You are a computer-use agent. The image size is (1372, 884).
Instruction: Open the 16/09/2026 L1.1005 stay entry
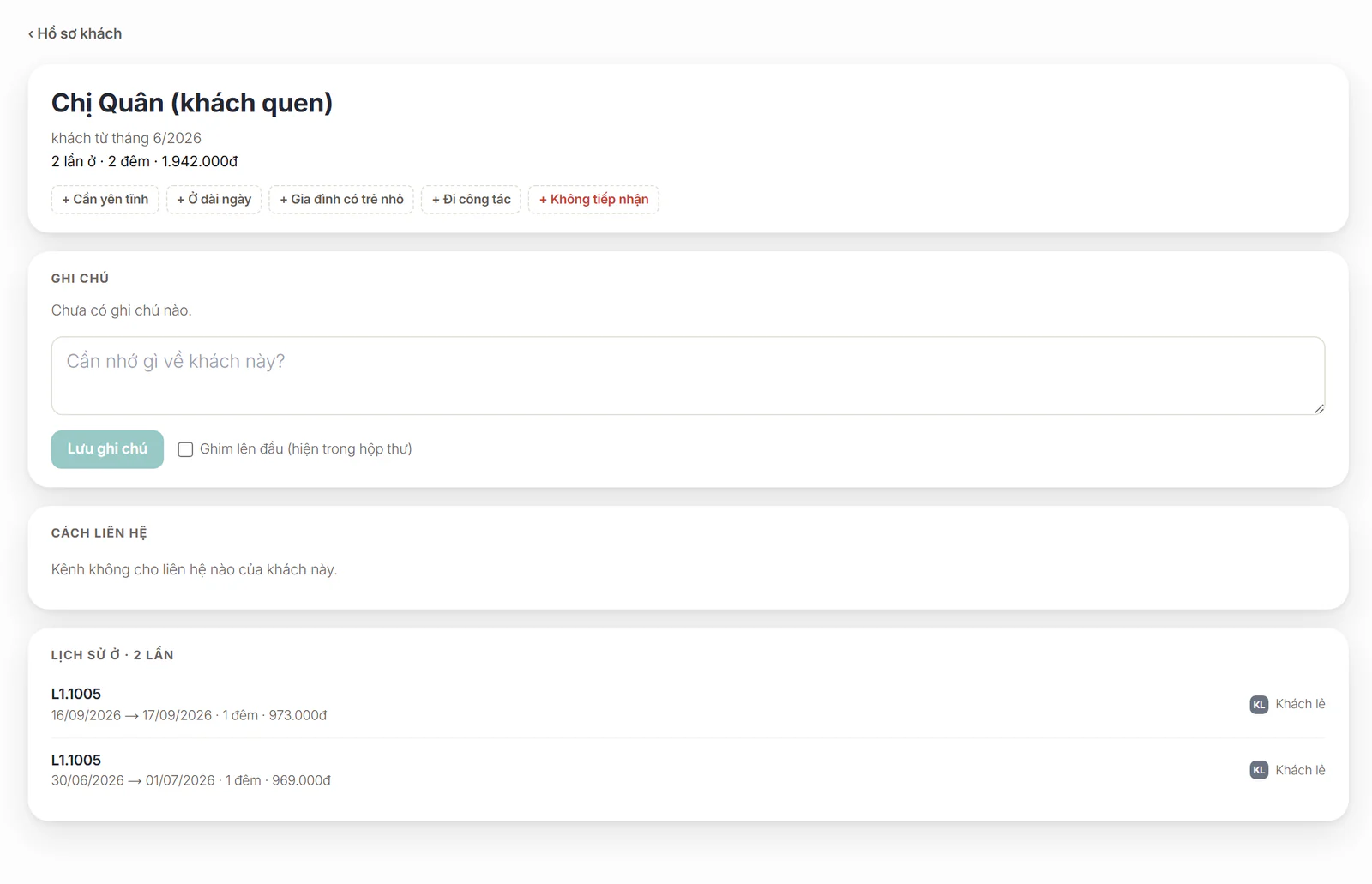coord(688,704)
